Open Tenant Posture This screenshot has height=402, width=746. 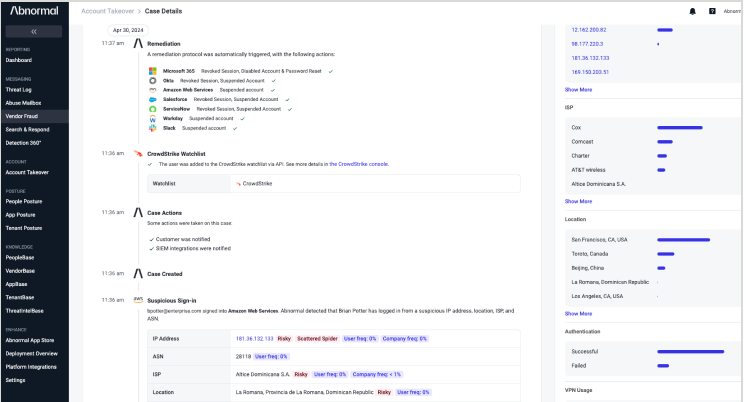[24, 228]
